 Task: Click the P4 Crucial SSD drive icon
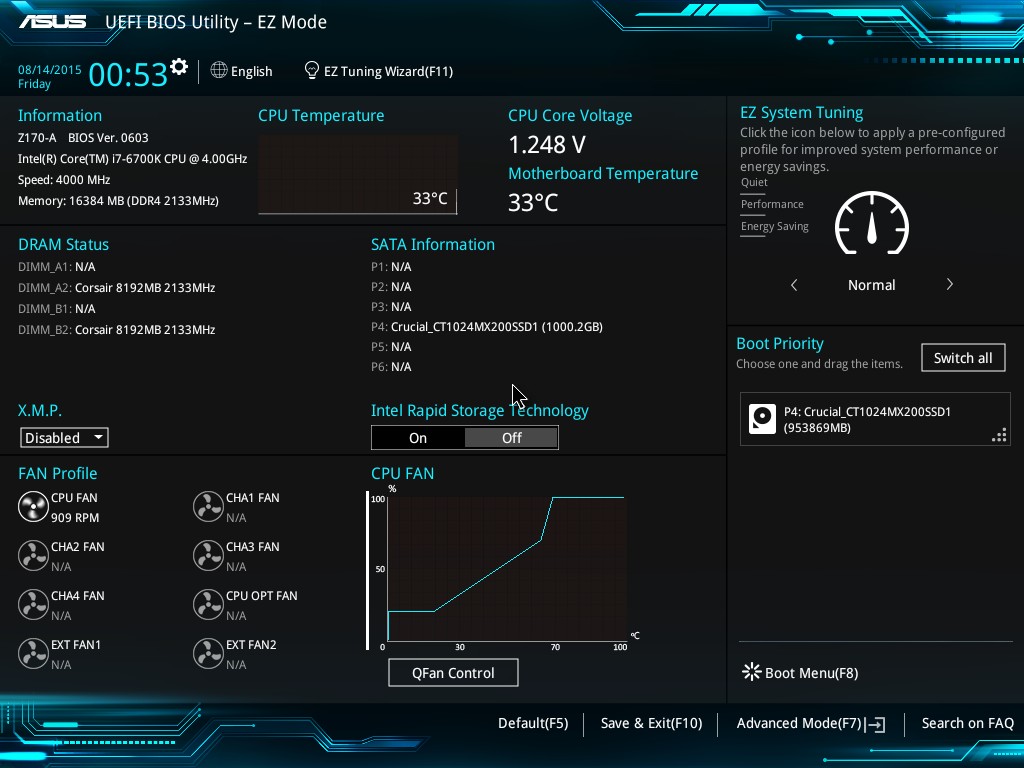[x=762, y=418]
